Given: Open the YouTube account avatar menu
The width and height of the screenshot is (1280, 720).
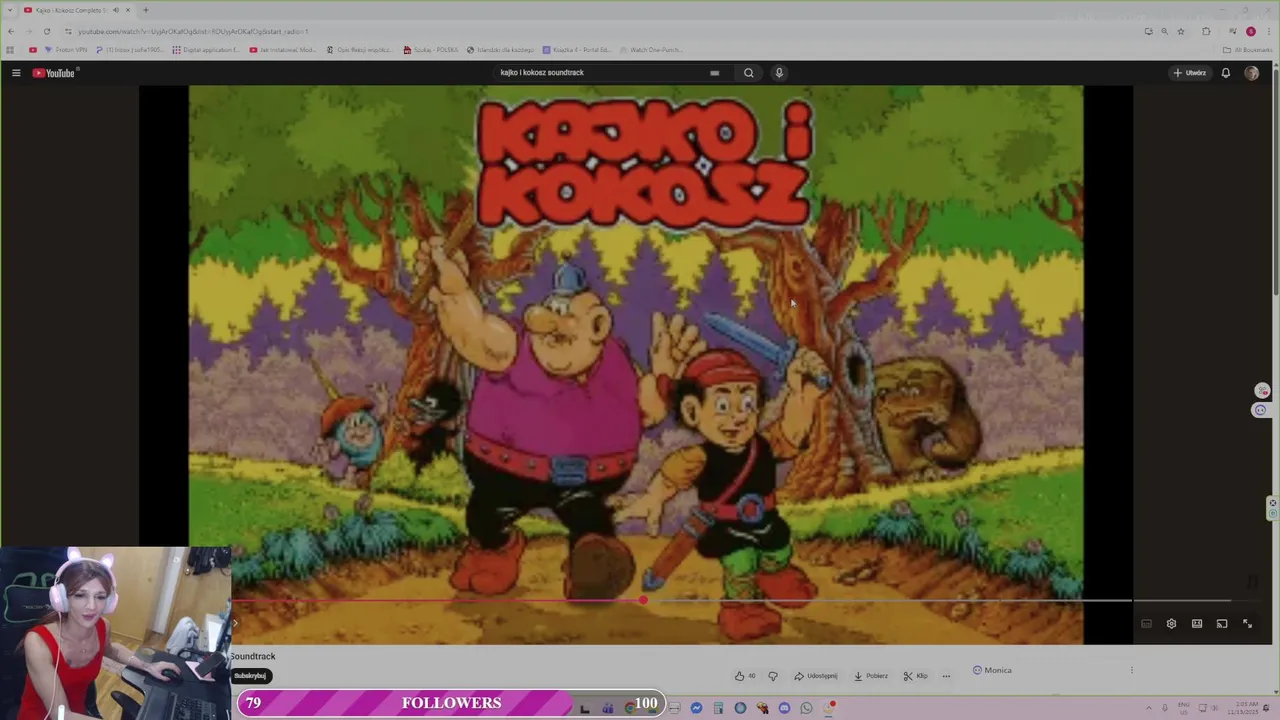Looking at the screenshot, I should coord(1251,73).
